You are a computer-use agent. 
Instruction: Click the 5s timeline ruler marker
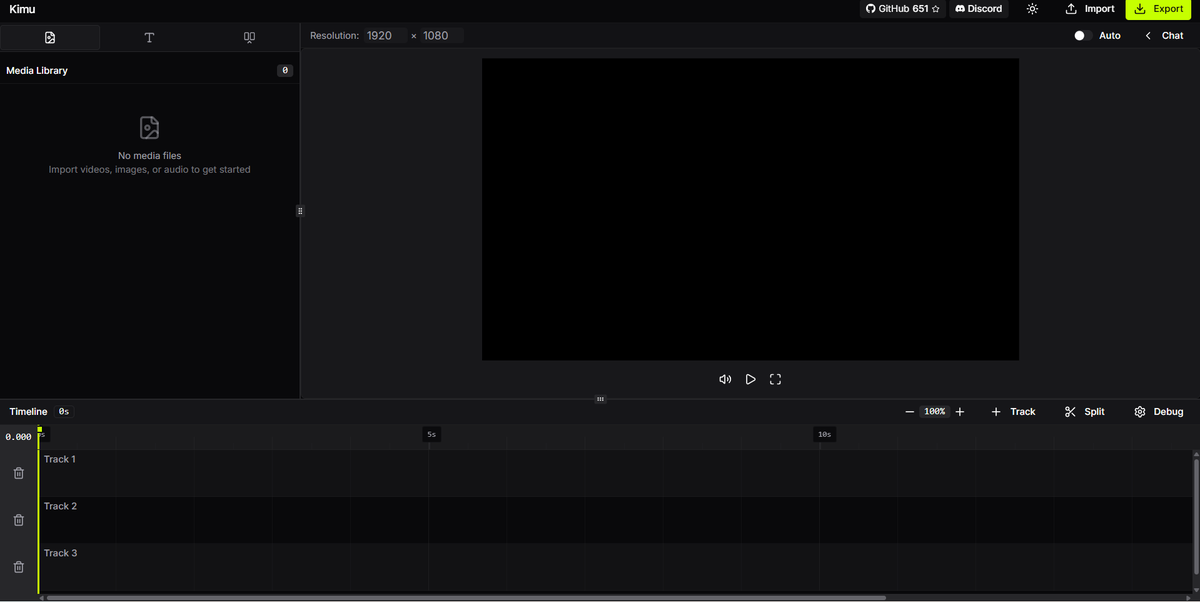click(x=431, y=435)
